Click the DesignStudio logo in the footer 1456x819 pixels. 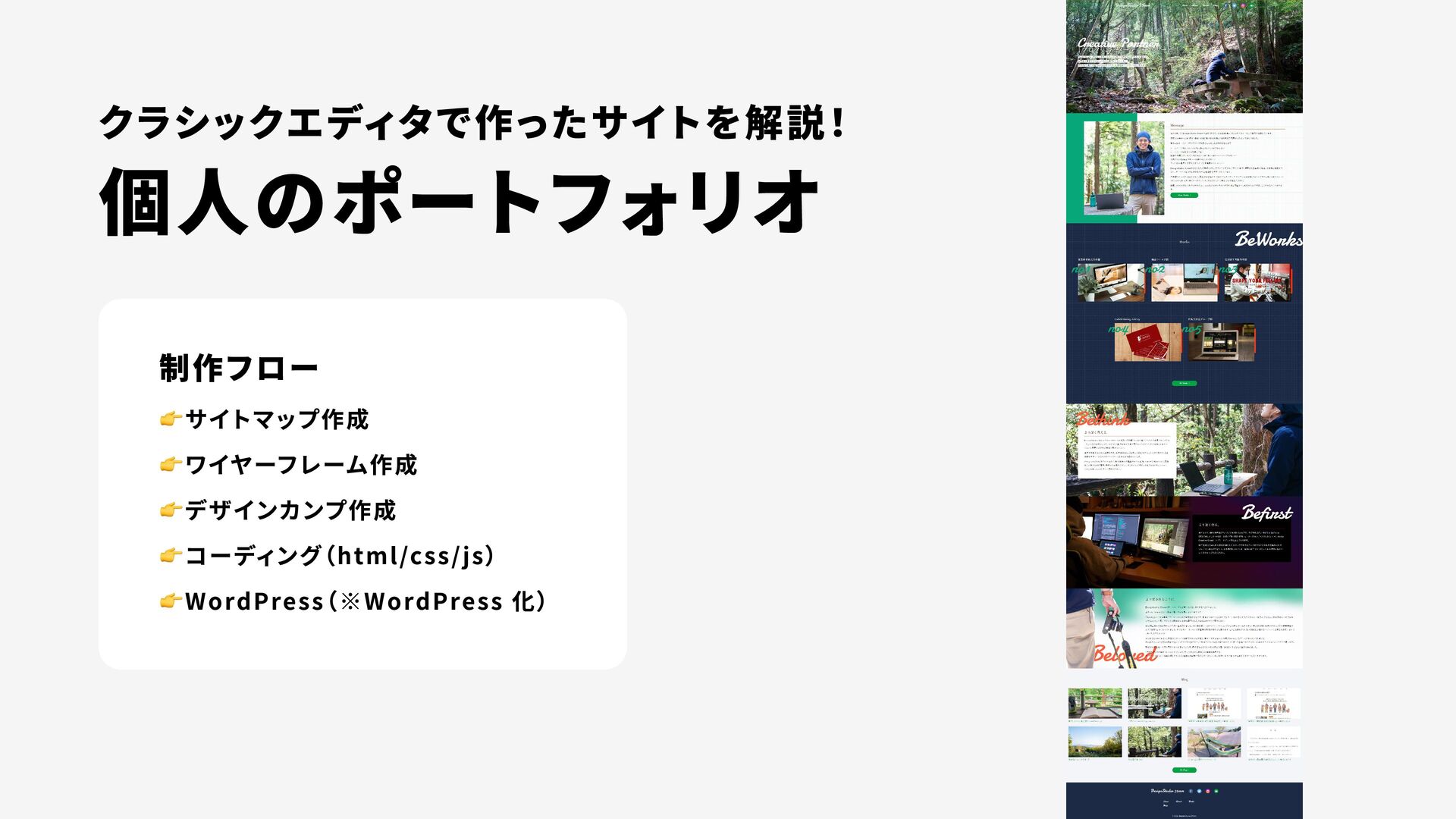point(1167,791)
